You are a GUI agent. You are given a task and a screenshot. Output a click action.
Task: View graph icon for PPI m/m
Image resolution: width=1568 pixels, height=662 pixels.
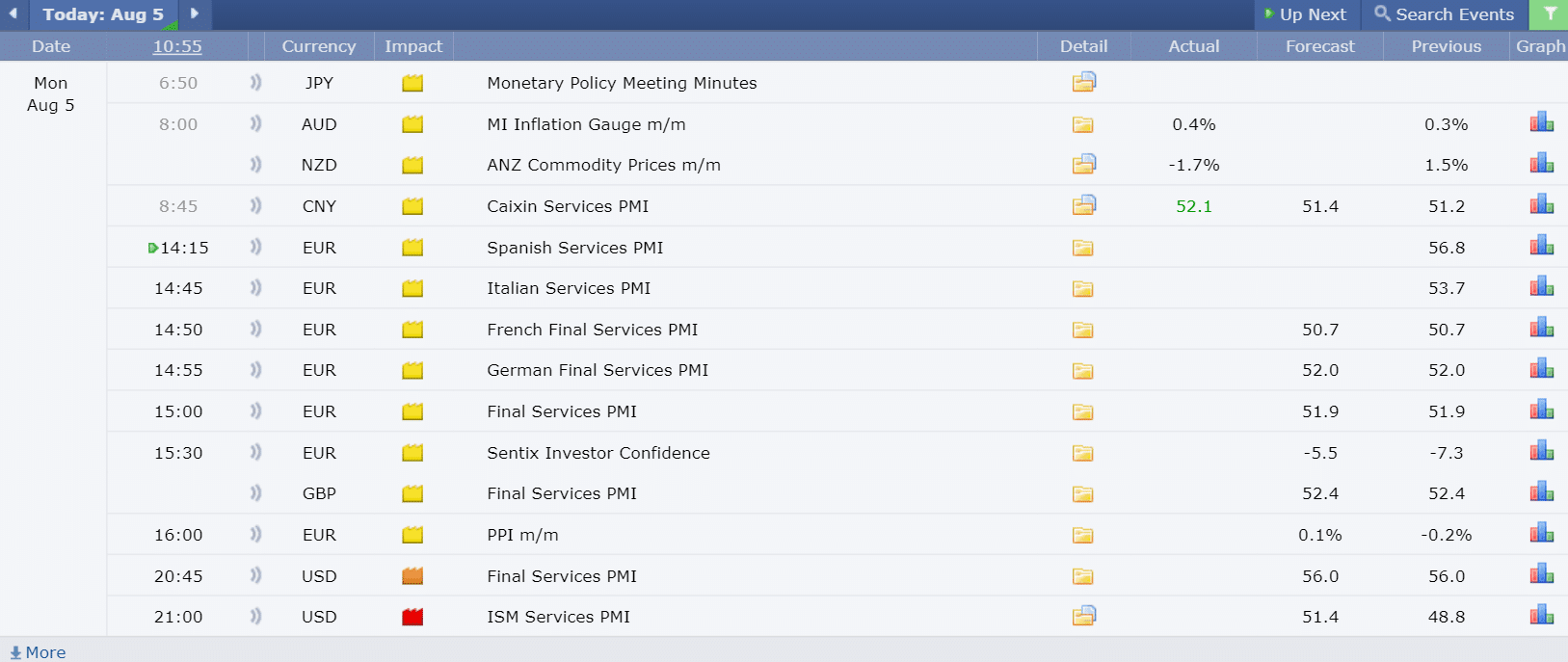(1542, 533)
